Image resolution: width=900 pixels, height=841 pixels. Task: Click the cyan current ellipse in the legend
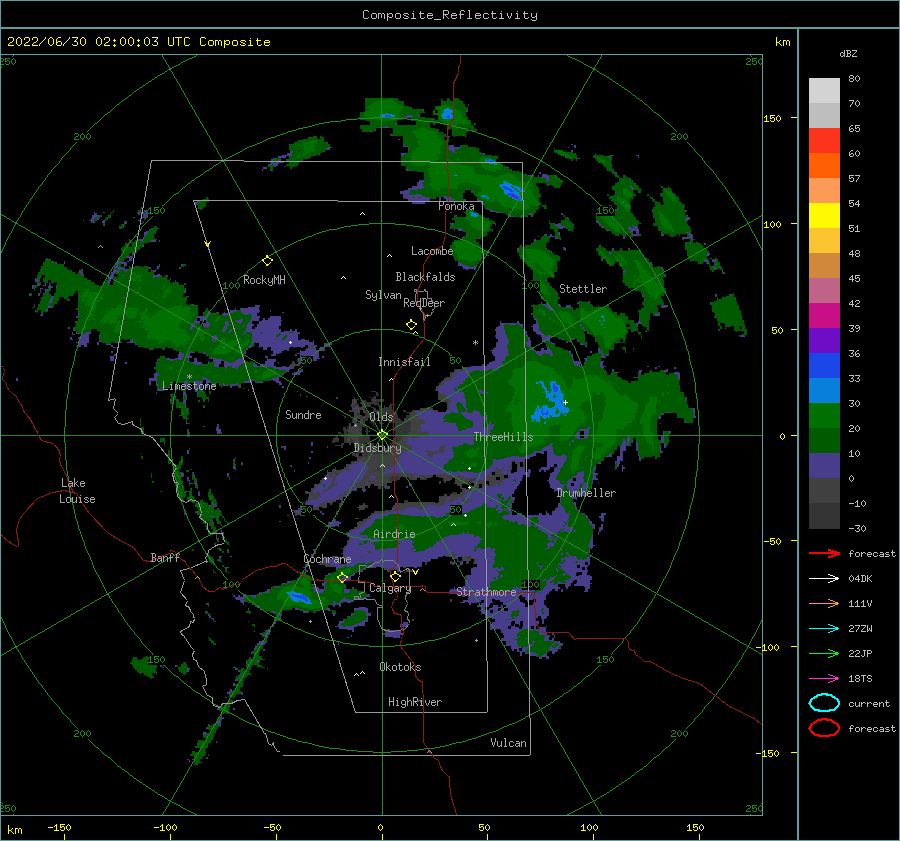pyautogui.click(x=824, y=703)
